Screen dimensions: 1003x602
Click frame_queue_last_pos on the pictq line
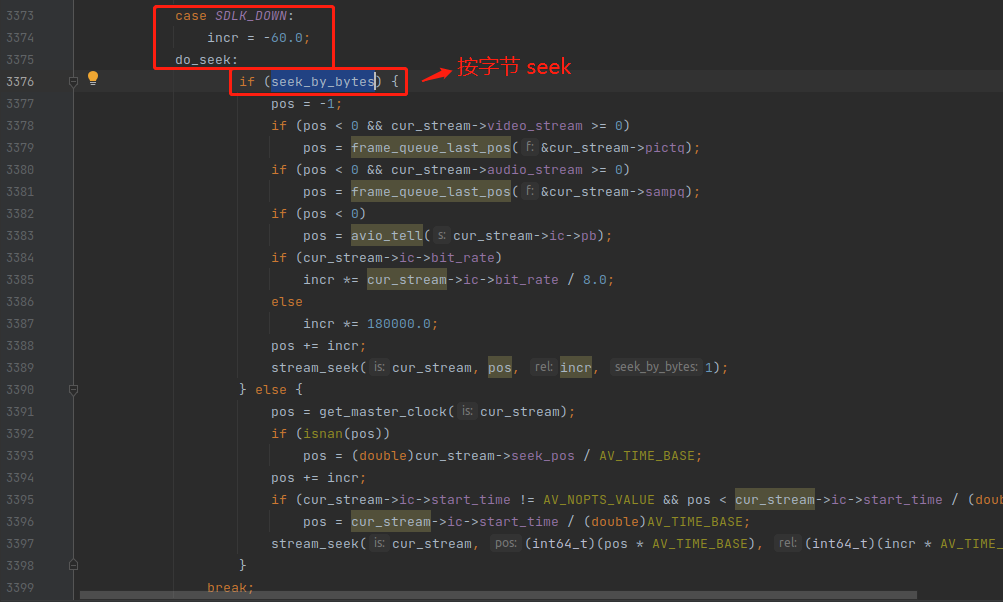click(x=431, y=147)
